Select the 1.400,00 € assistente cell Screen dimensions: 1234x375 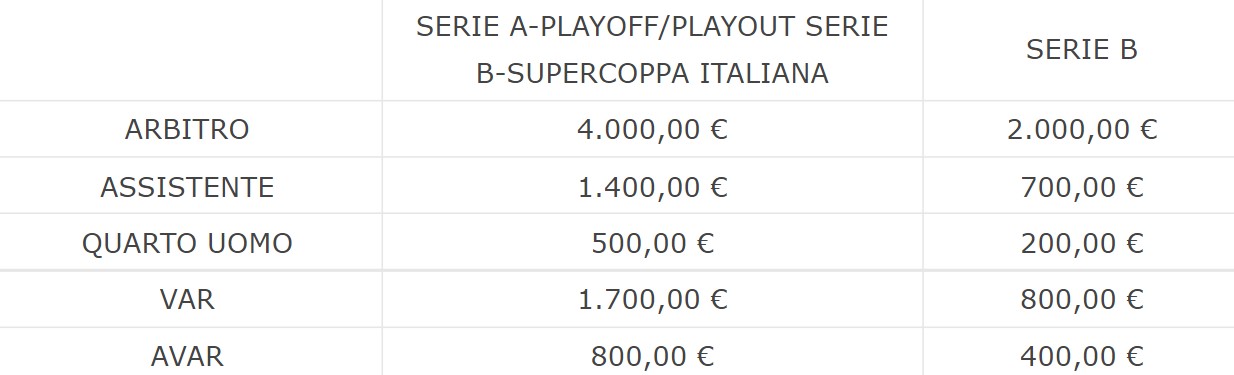[652, 187]
